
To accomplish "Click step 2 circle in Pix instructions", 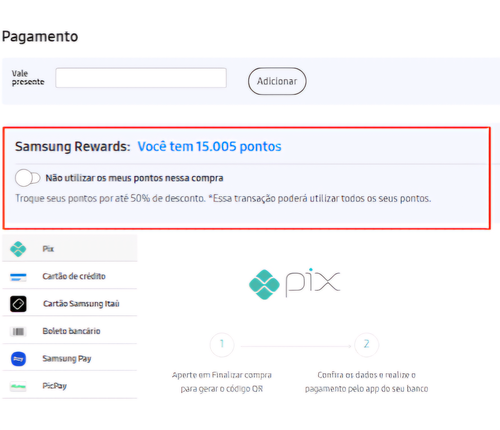I will coord(366,344).
